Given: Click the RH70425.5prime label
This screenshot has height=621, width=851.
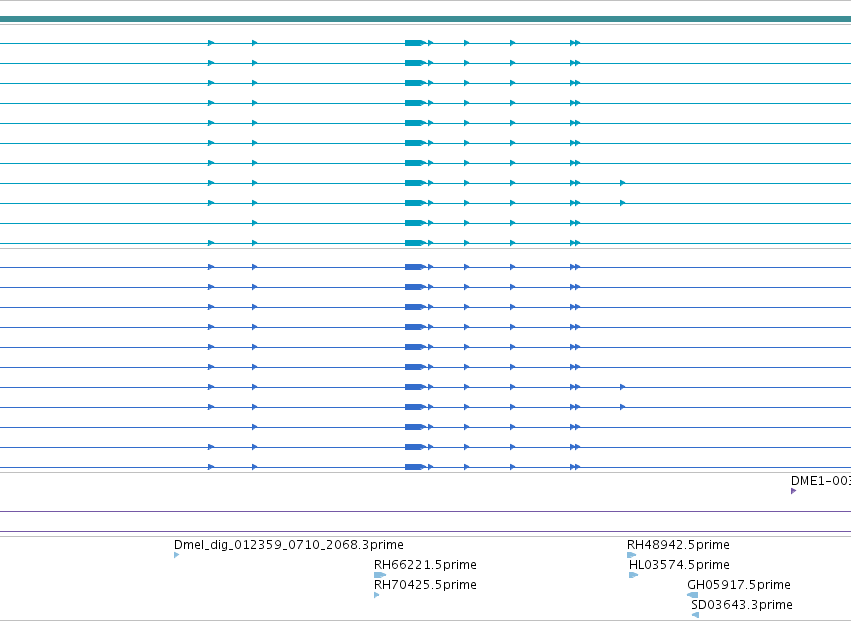Looking at the screenshot, I should 425,585.
